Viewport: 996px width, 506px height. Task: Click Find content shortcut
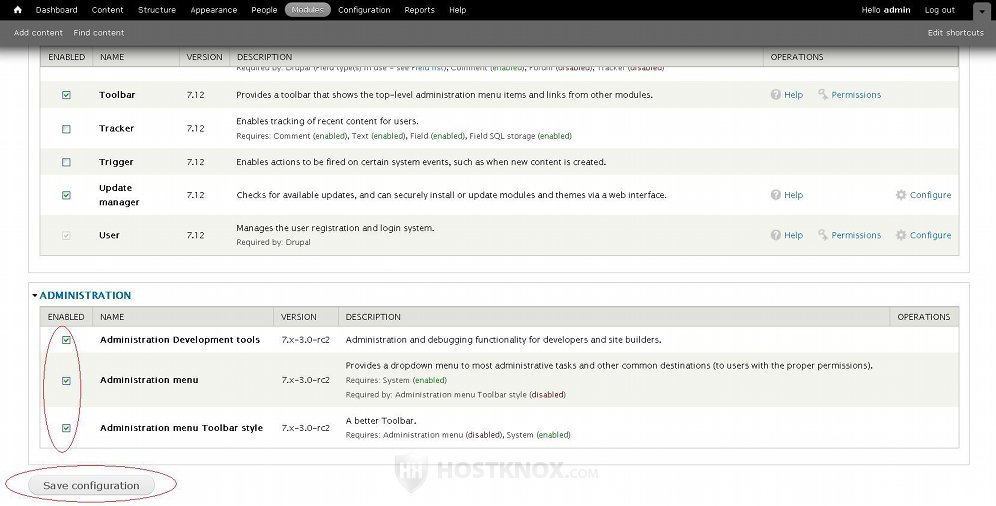[x=98, y=32]
